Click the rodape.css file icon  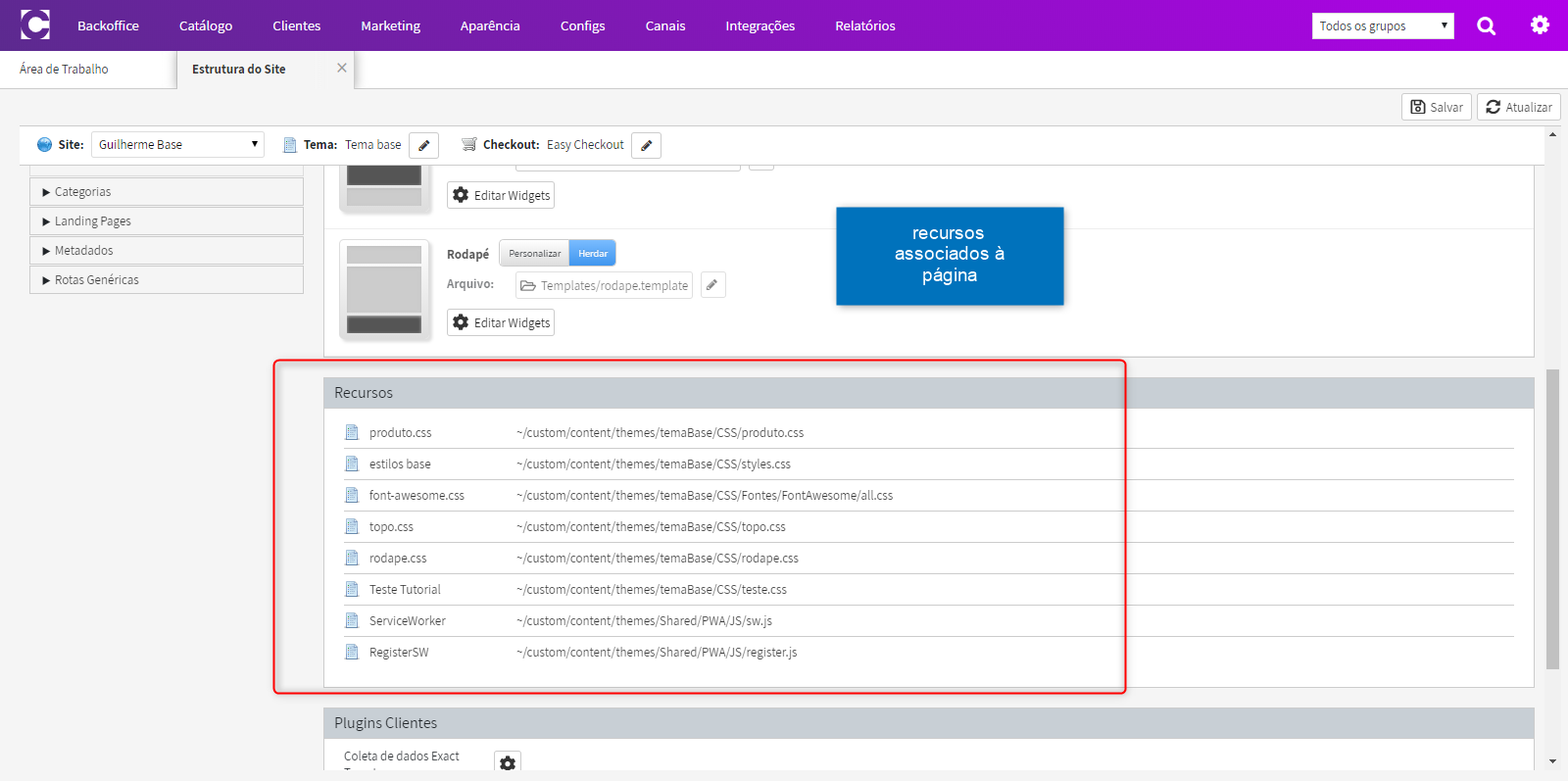coord(352,558)
